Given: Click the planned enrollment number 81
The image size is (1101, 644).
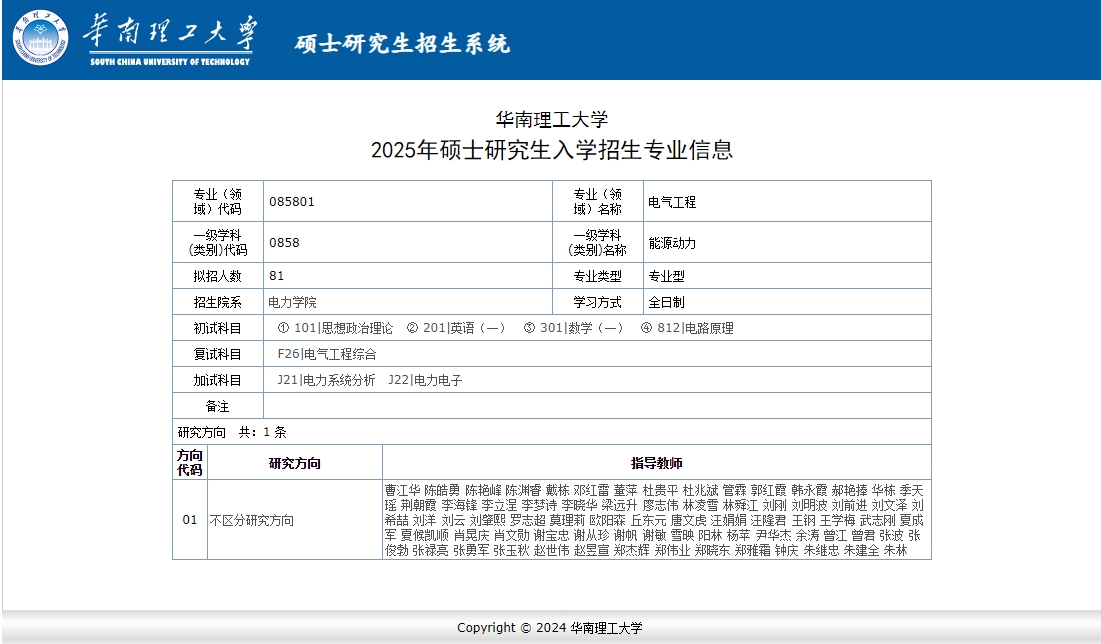Looking at the screenshot, I should pos(276,275).
